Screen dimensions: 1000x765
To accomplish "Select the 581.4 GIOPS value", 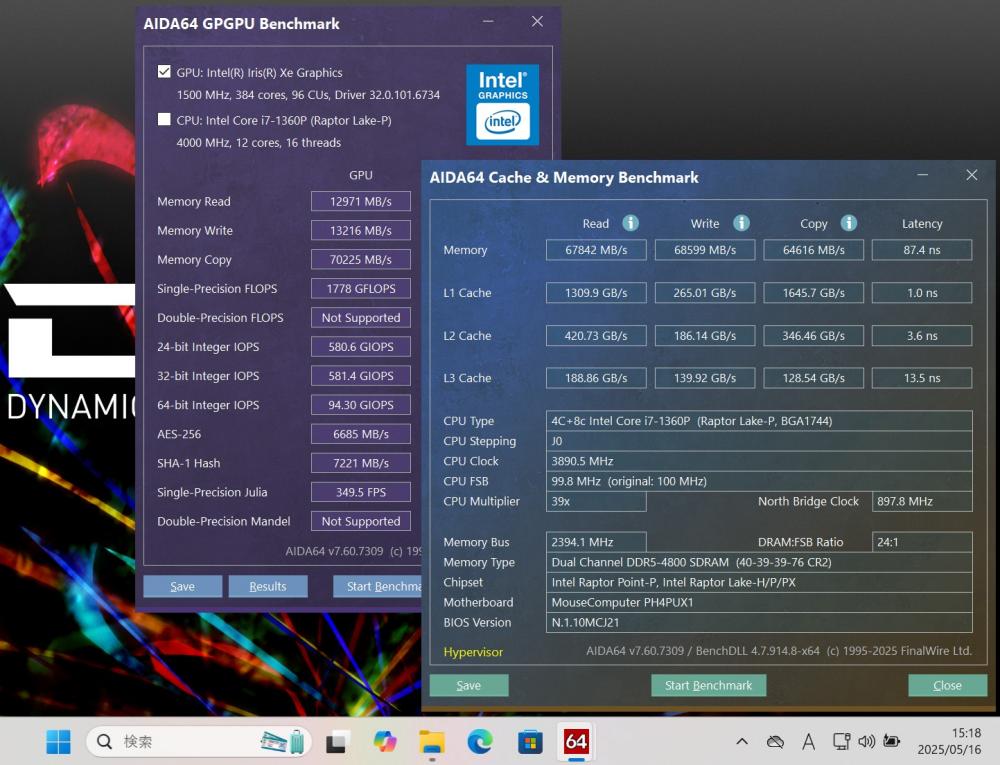I will (361, 375).
